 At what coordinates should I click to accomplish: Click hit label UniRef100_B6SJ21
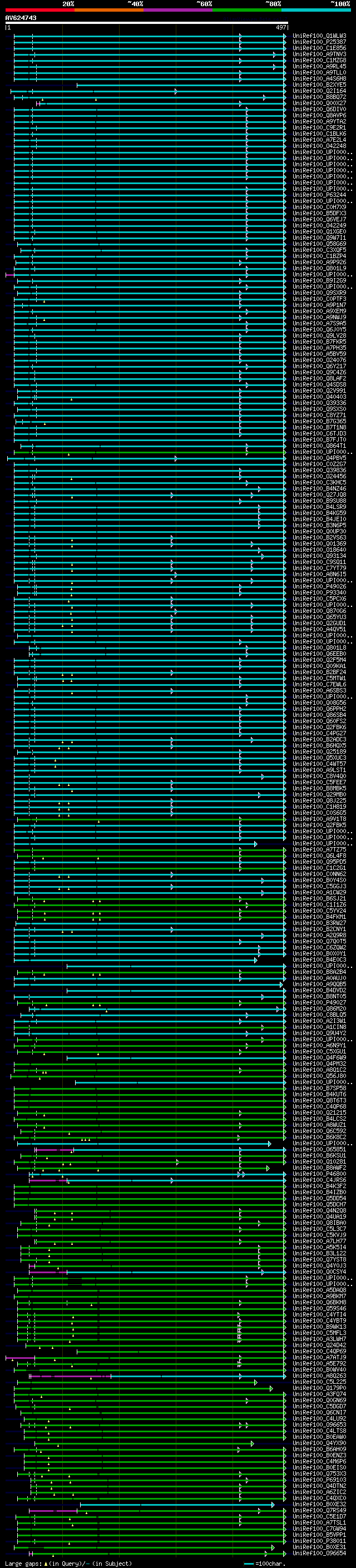319,898
